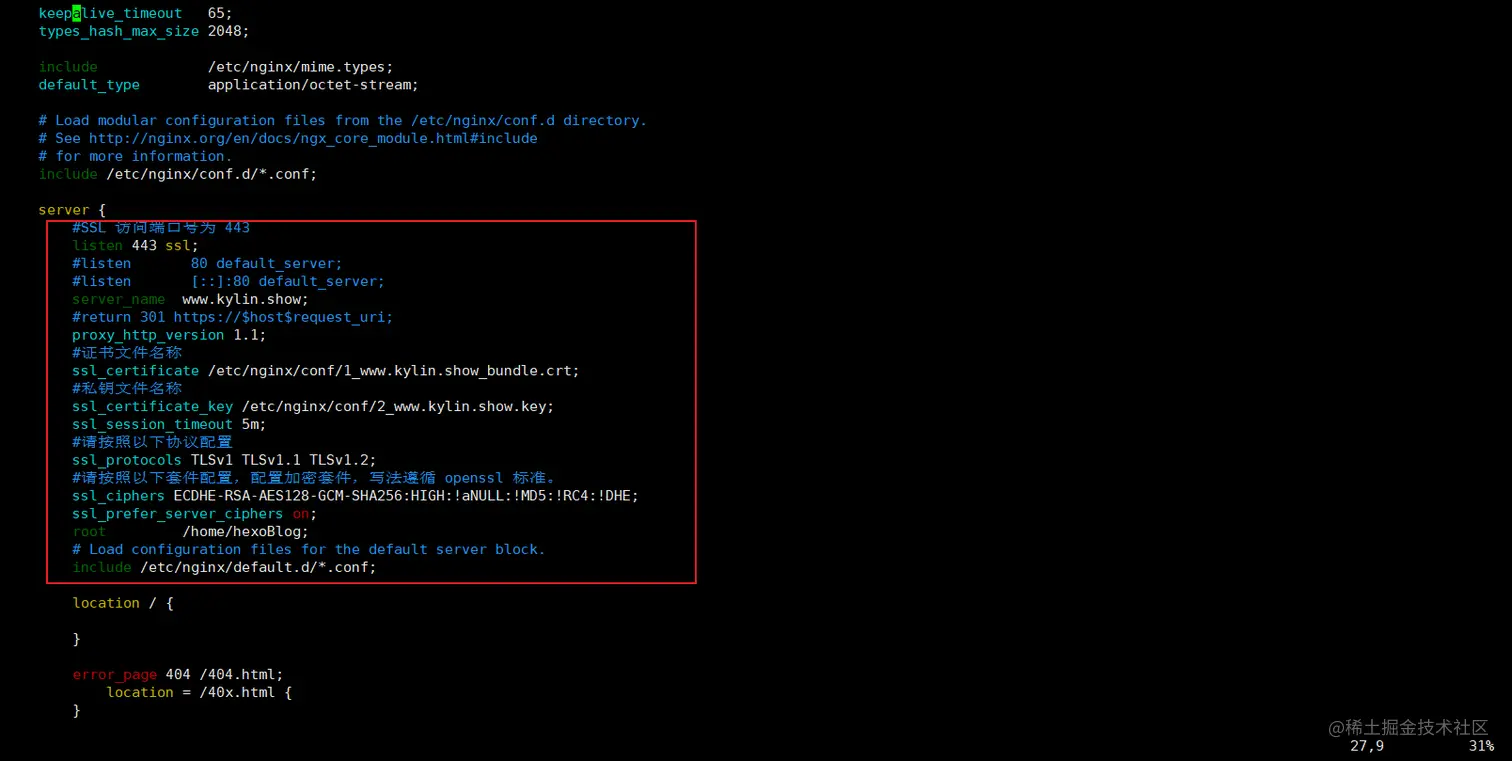Select the value '2048;' in the config
This screenshot has width=1512, height=761.
point(229,32)
